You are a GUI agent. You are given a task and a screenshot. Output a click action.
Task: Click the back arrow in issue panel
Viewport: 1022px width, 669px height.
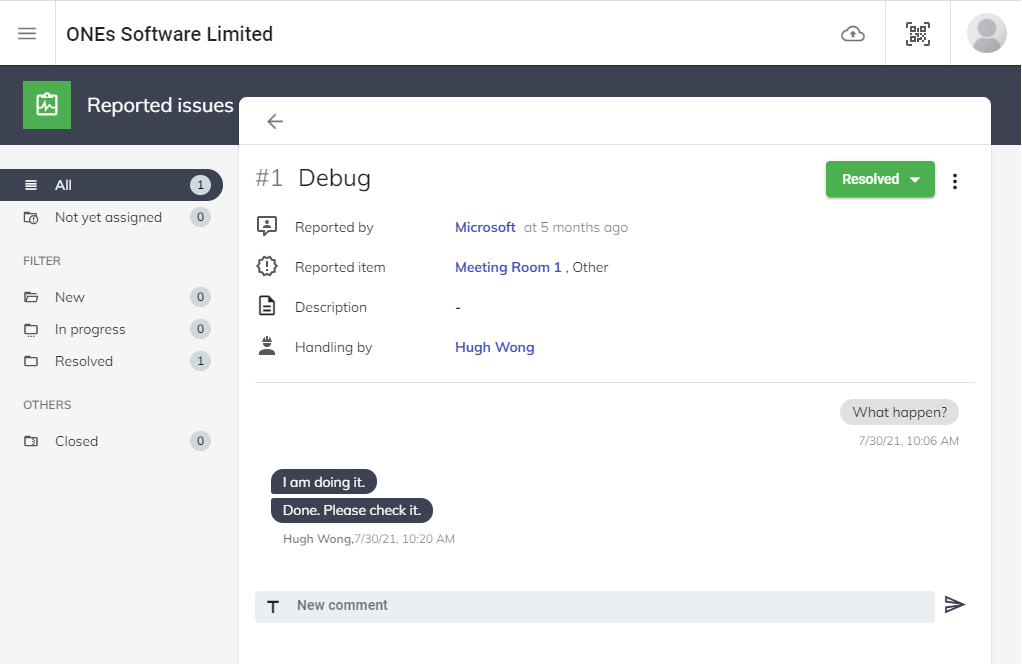(x=275, y=121)
